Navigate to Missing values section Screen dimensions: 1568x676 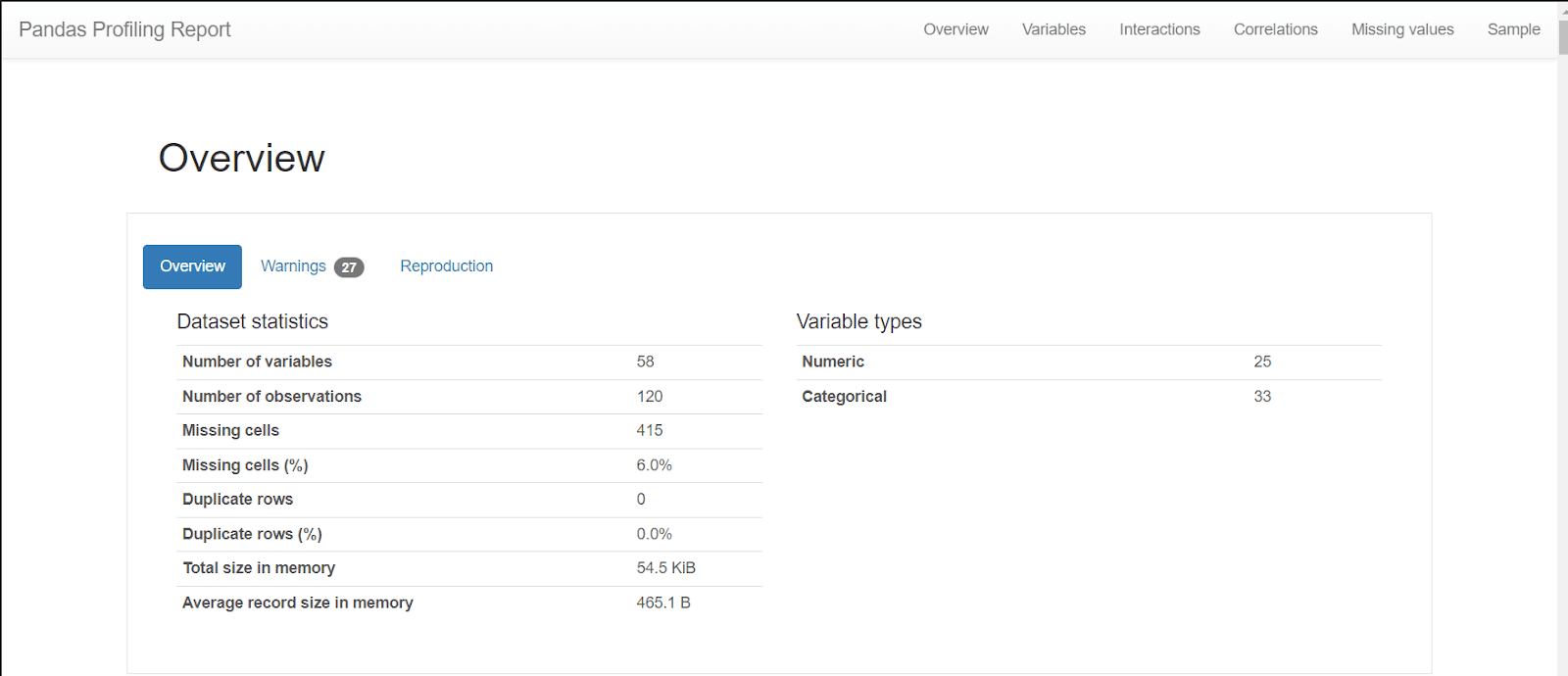click(1402, 29)
